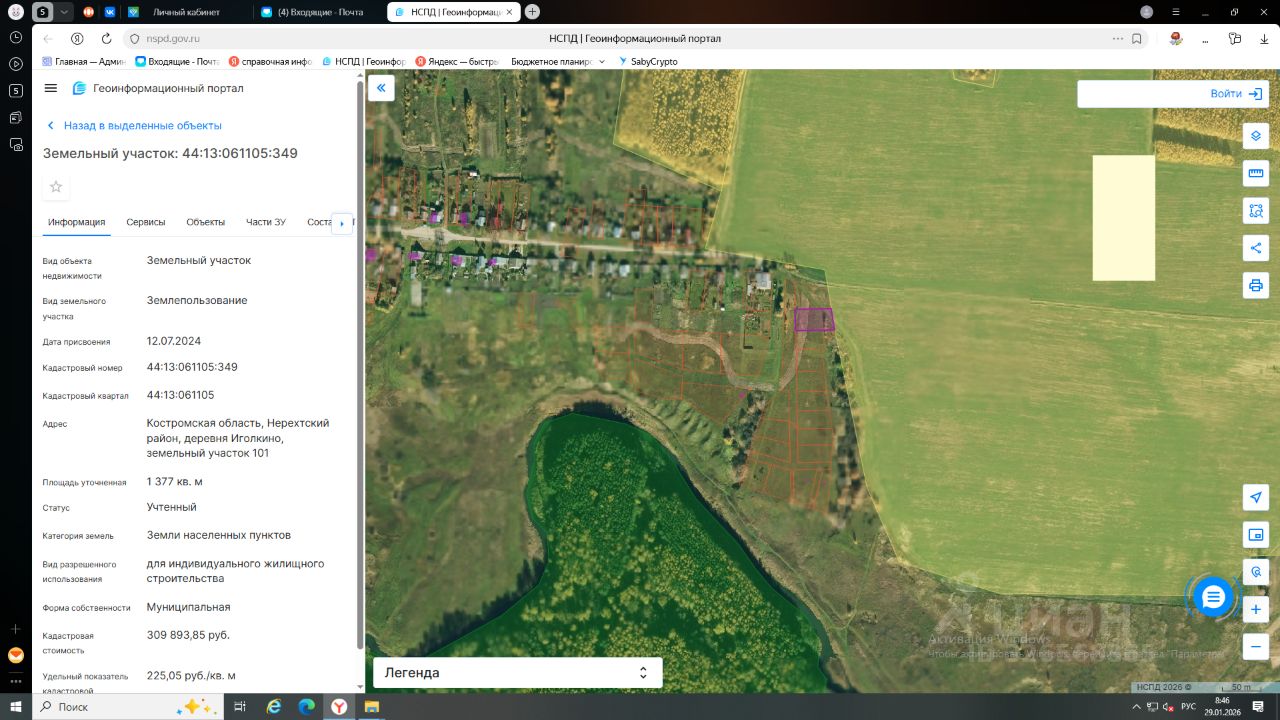Open Главная — Админ bookmark
The image size is (1280, 720).
click(x=85, y=61)
